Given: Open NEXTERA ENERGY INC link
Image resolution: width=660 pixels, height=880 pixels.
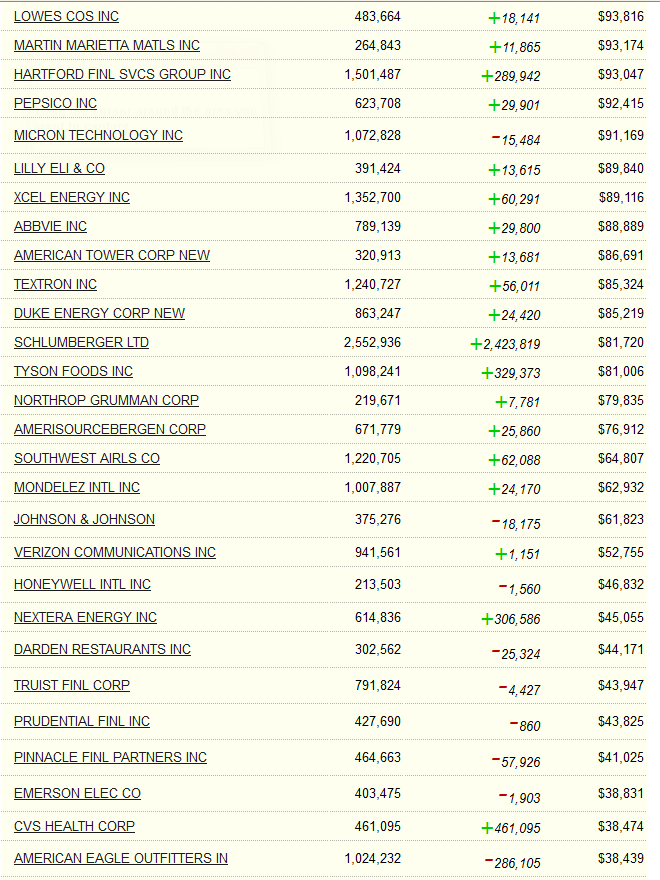Looking at the screenshot, I should (85, 617).
